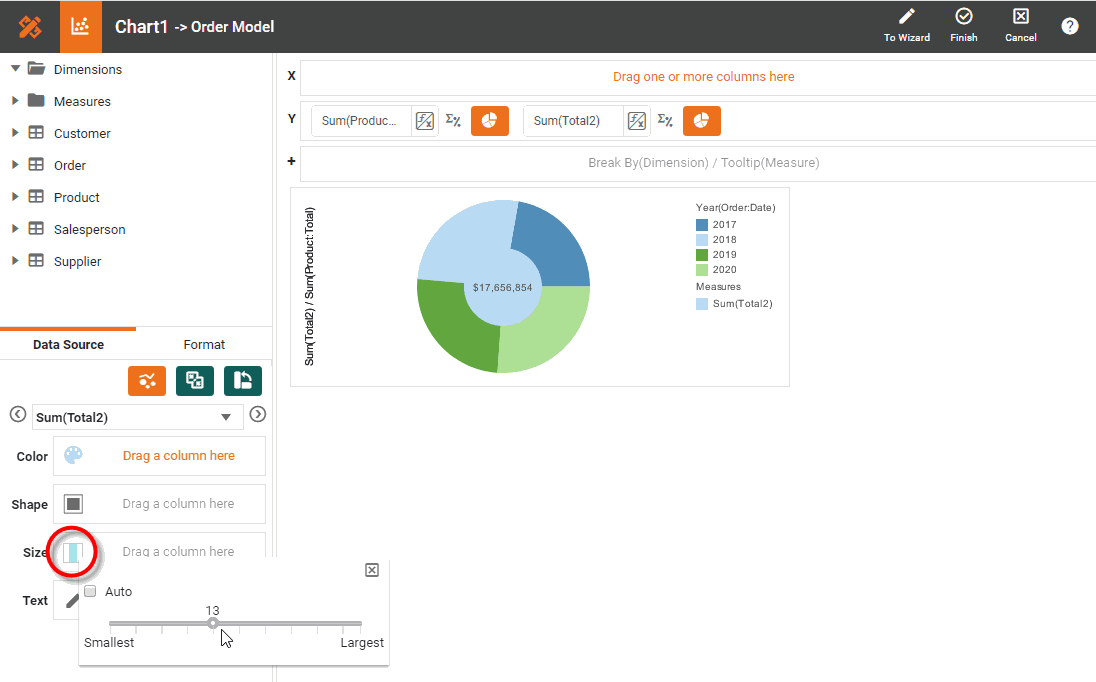The height and width of the screenshot is (682, 1096).
Task: Click the orange scatter-style button in Data Source
Action: [x=147, y=380]
